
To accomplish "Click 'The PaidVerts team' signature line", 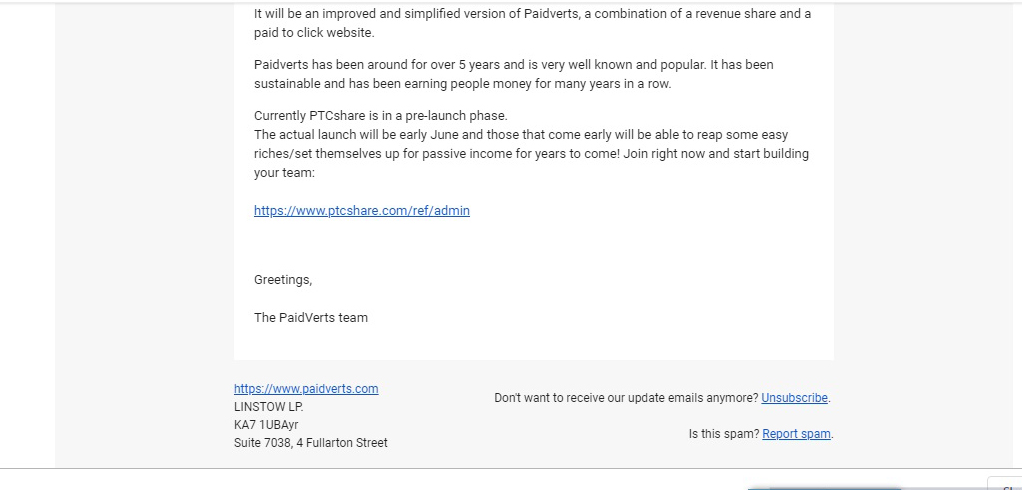I will pos(311,317).
